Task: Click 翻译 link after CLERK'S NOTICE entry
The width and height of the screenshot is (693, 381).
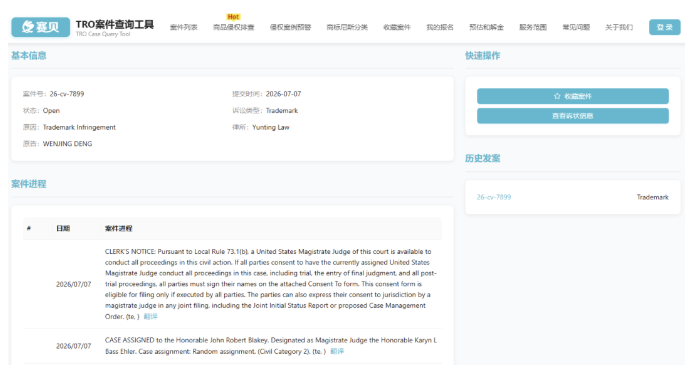Action: [151, 316]
